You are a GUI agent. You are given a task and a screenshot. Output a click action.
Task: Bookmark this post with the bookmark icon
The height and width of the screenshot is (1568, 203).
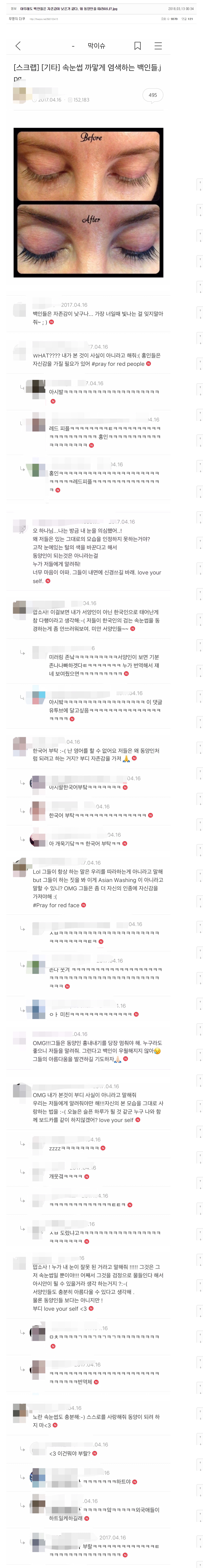click(138, 46)
